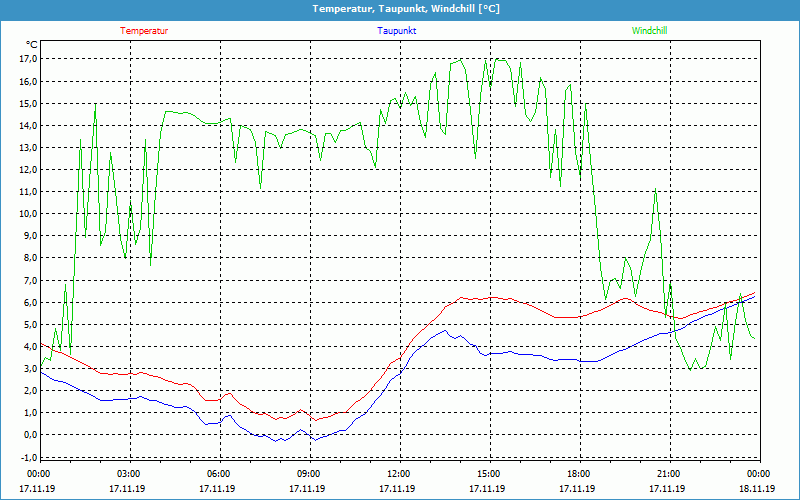The height and width of the screenshot is (500, 800).
Task: Click the 11,0 y-axis value
Action: click(x=29, y=192)
